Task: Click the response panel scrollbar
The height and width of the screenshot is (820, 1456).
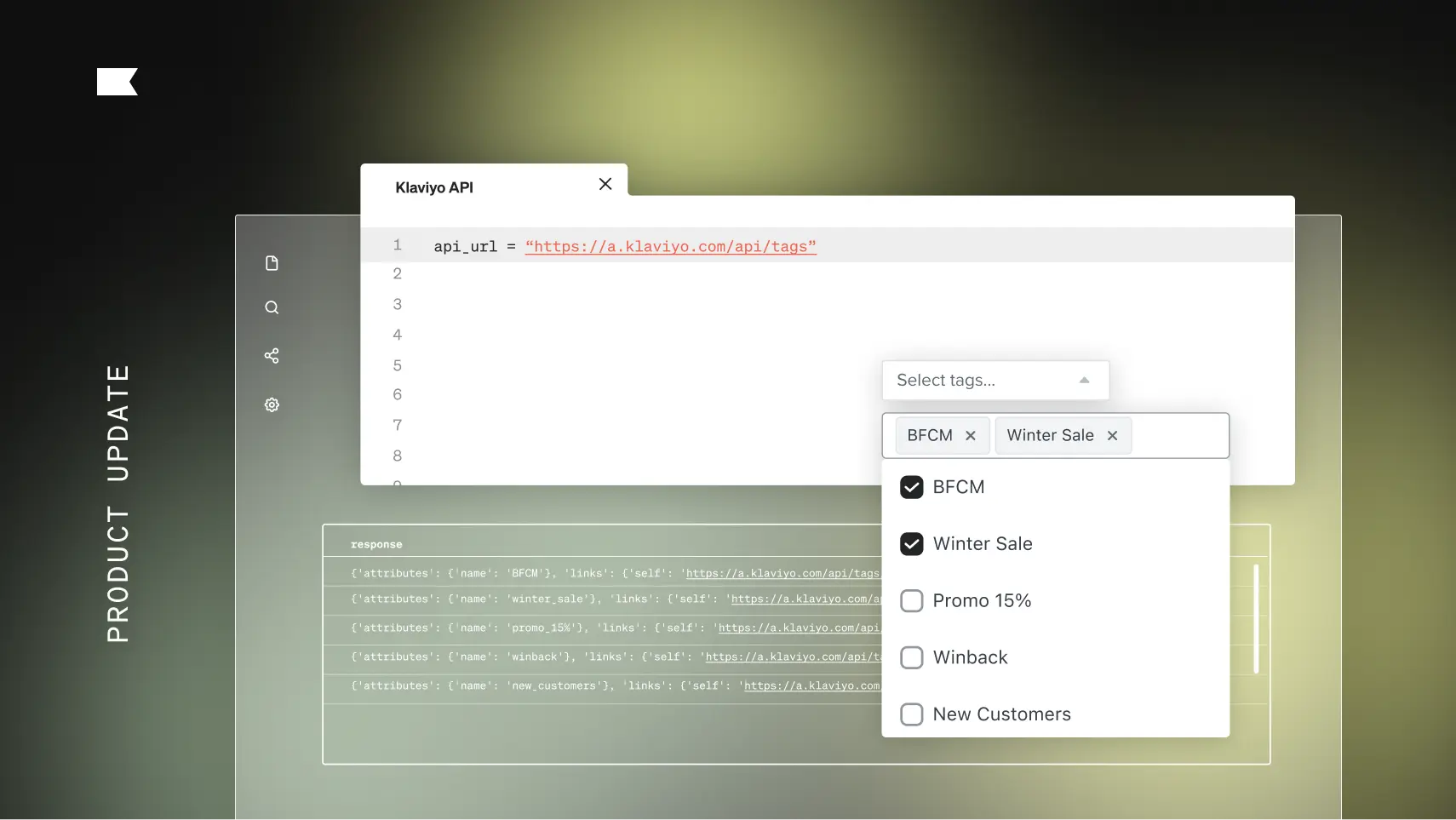Action: 1256,619
